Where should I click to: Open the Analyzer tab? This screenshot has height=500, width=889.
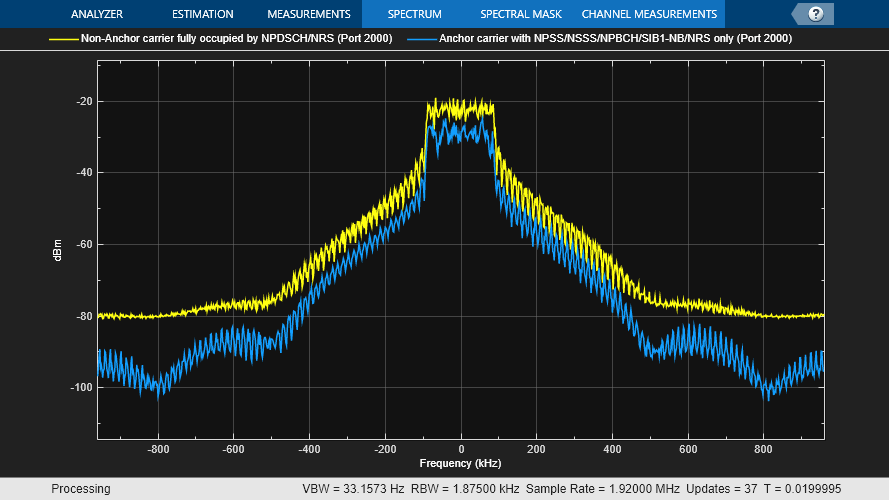pos(96,14)
